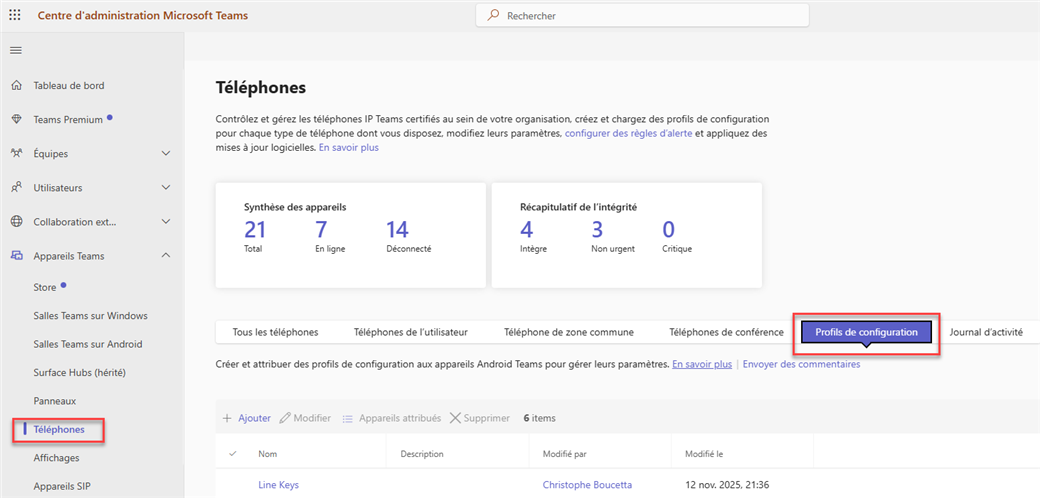Click the Ajouter plus icon

tap(227, 418)
